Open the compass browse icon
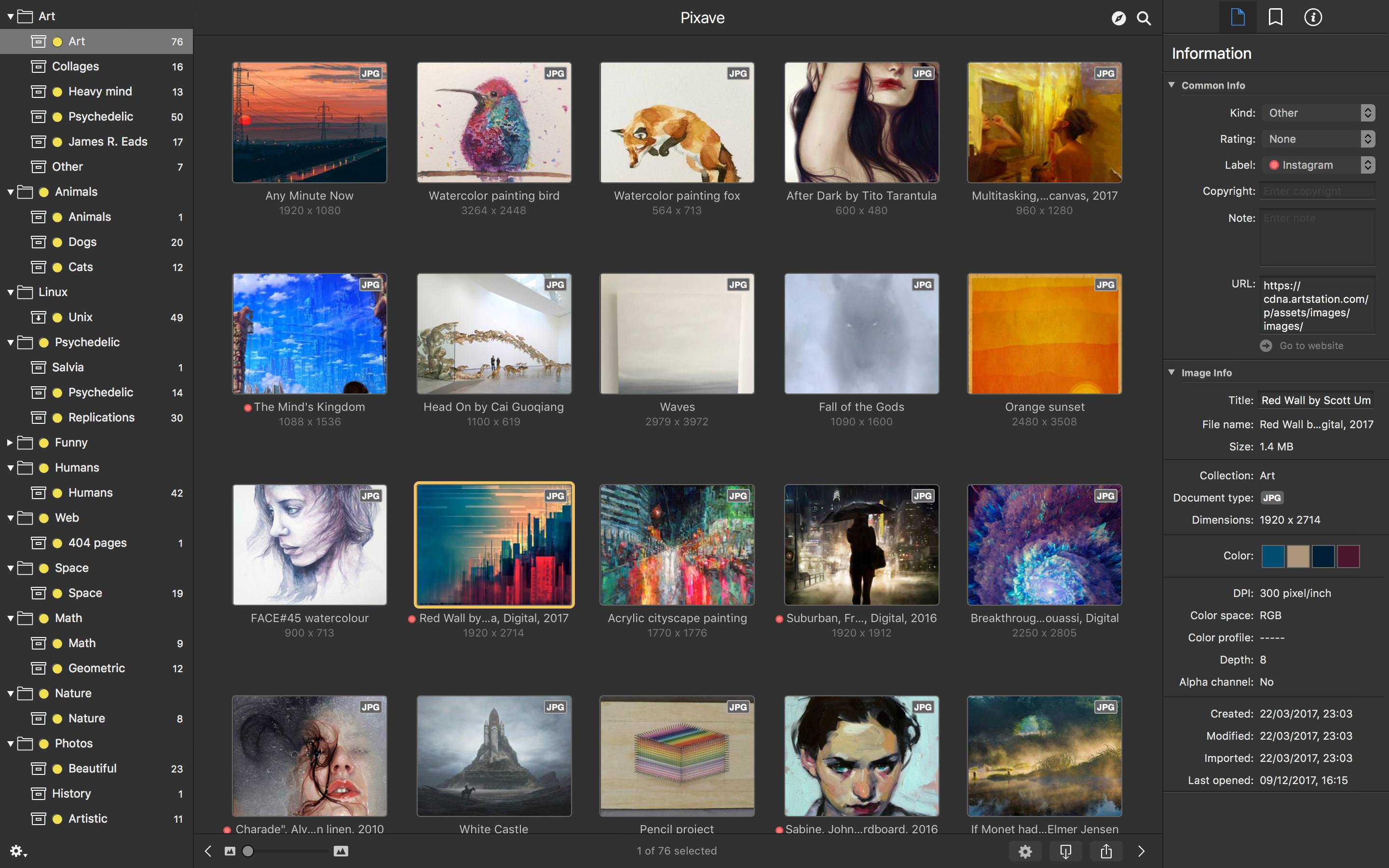 pos(1118,18)
